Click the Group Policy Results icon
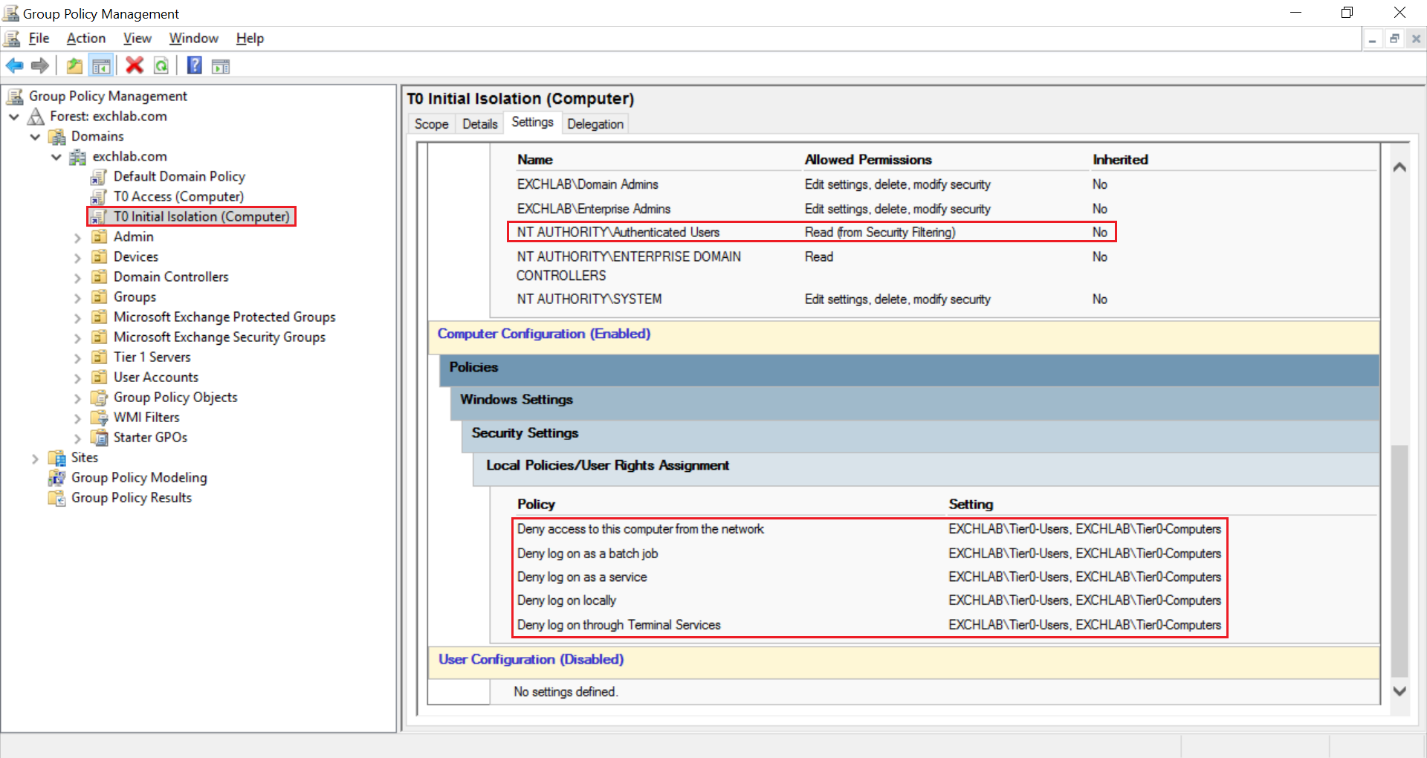The height and width of the screenshot is (758, 1427). point(56,497)
